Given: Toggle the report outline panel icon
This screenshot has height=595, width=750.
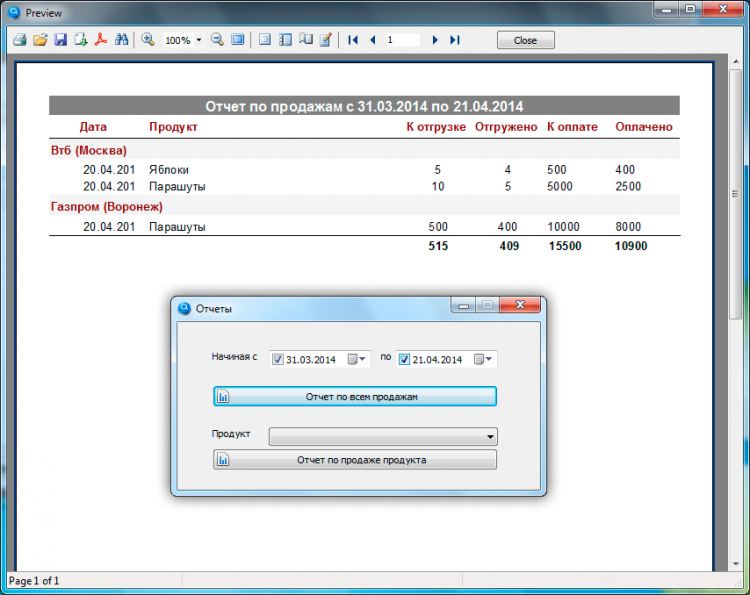Looking at the screenshot, I should click(x=265, y=40).
